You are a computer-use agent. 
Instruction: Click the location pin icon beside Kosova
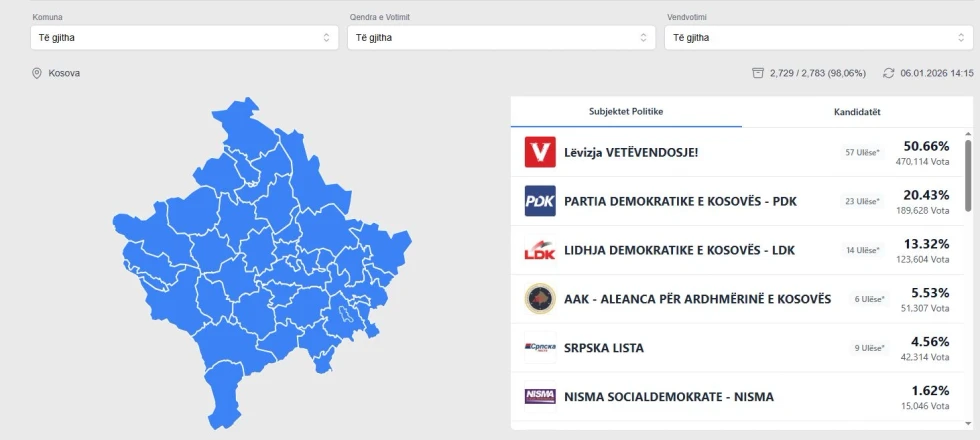pyautogui.click(x=37, y=73)
